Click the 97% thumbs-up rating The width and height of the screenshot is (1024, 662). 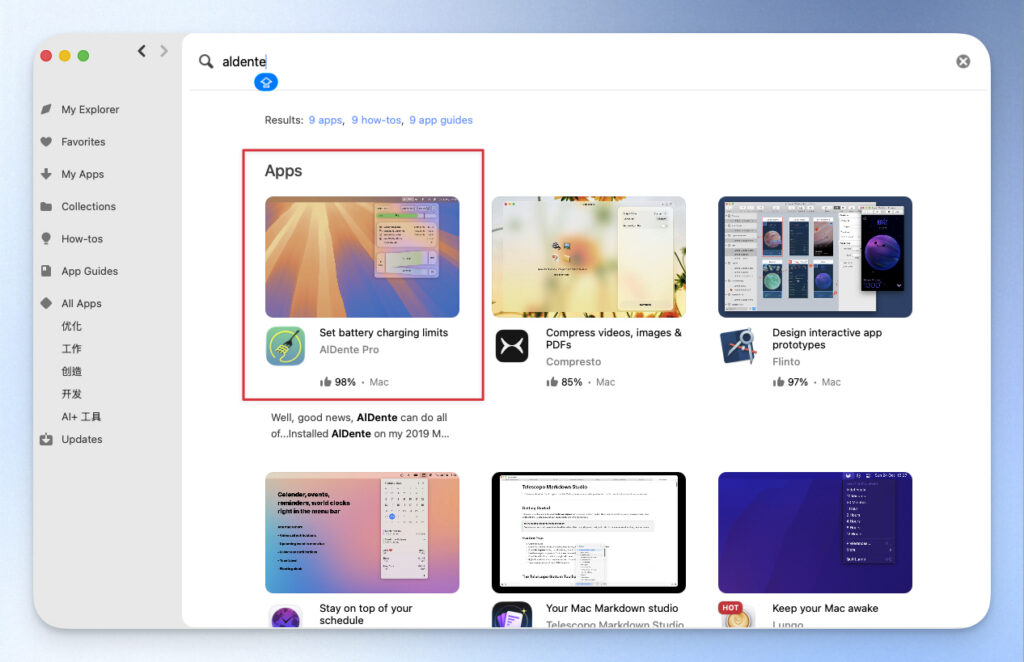point(790,382)
